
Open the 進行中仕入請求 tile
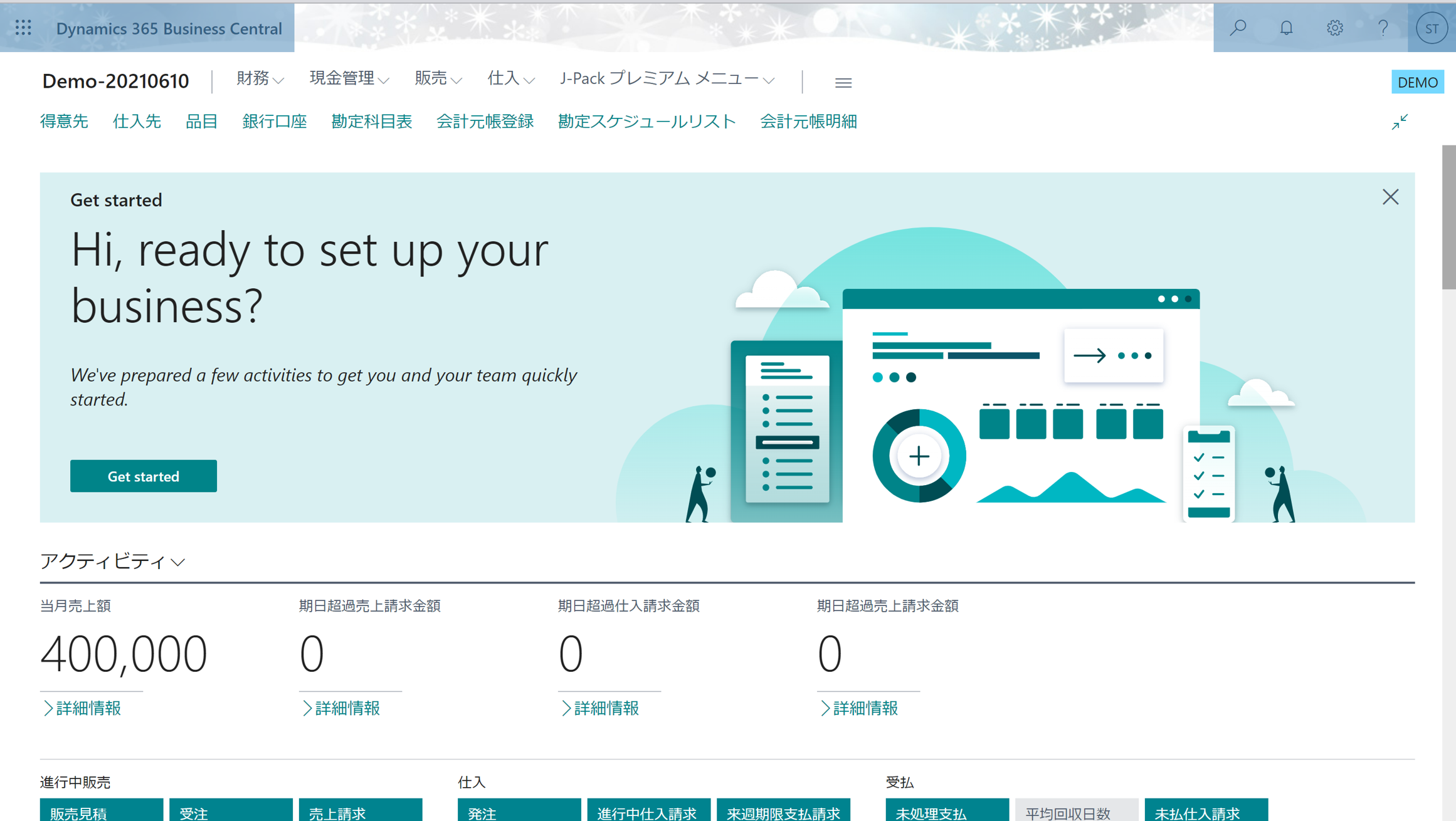click(648, 810)
